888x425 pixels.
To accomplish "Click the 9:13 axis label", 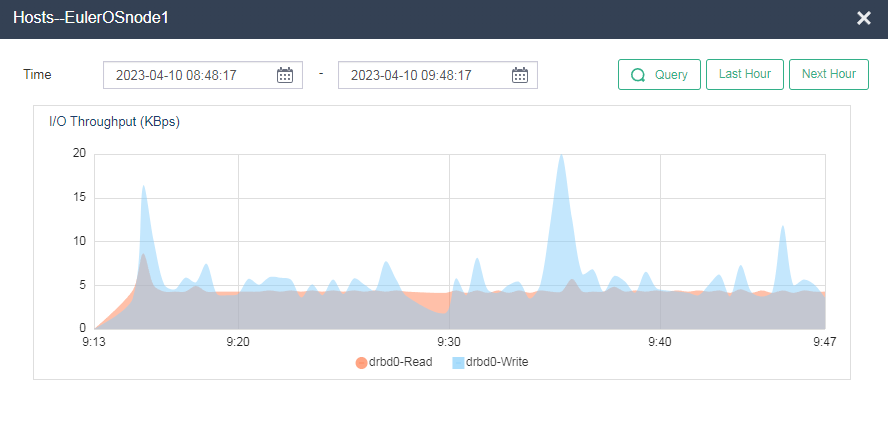I will coord(95,342).
